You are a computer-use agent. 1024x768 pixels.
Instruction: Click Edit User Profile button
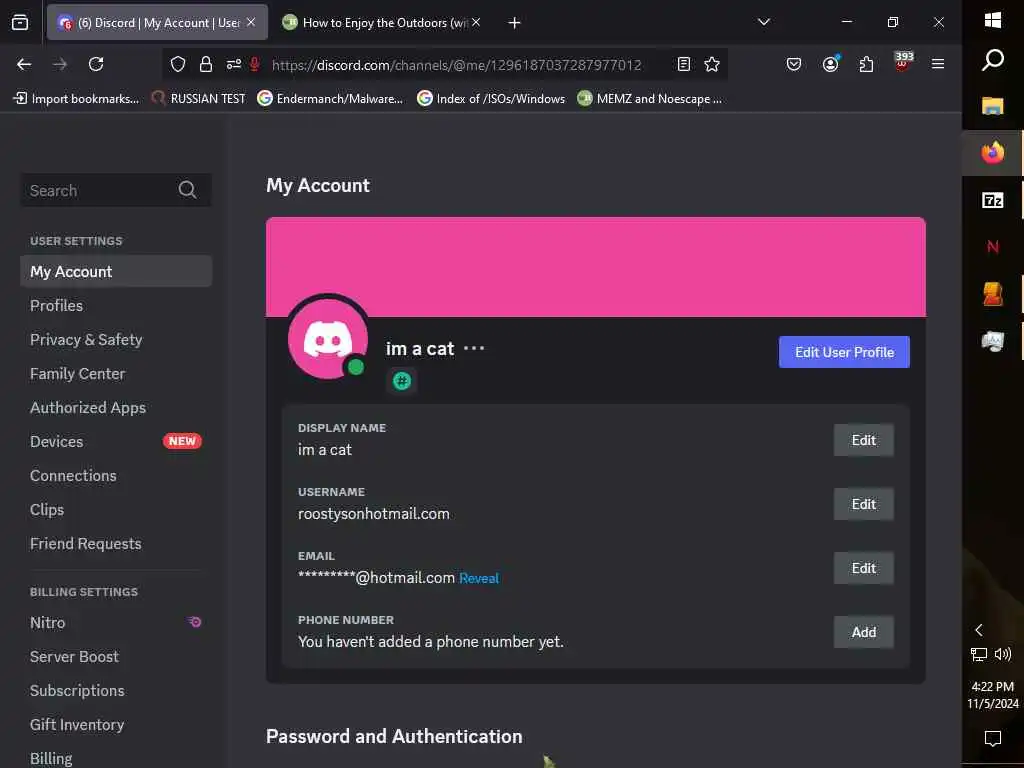(844, 352)
